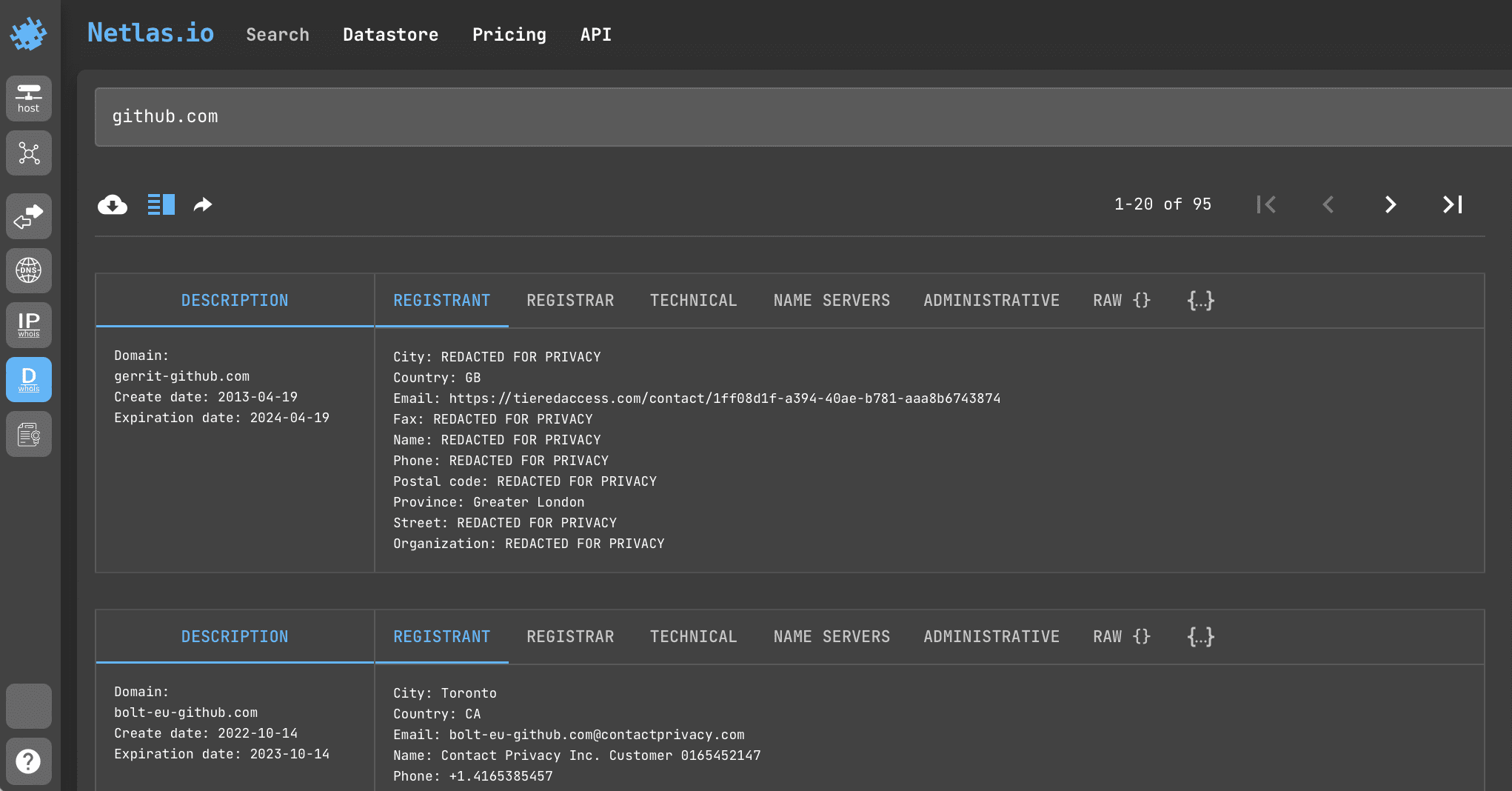Open the {..} icon for gerrit-github.com
This screenshot has width=1512, height=791.
coord(1201,301)
